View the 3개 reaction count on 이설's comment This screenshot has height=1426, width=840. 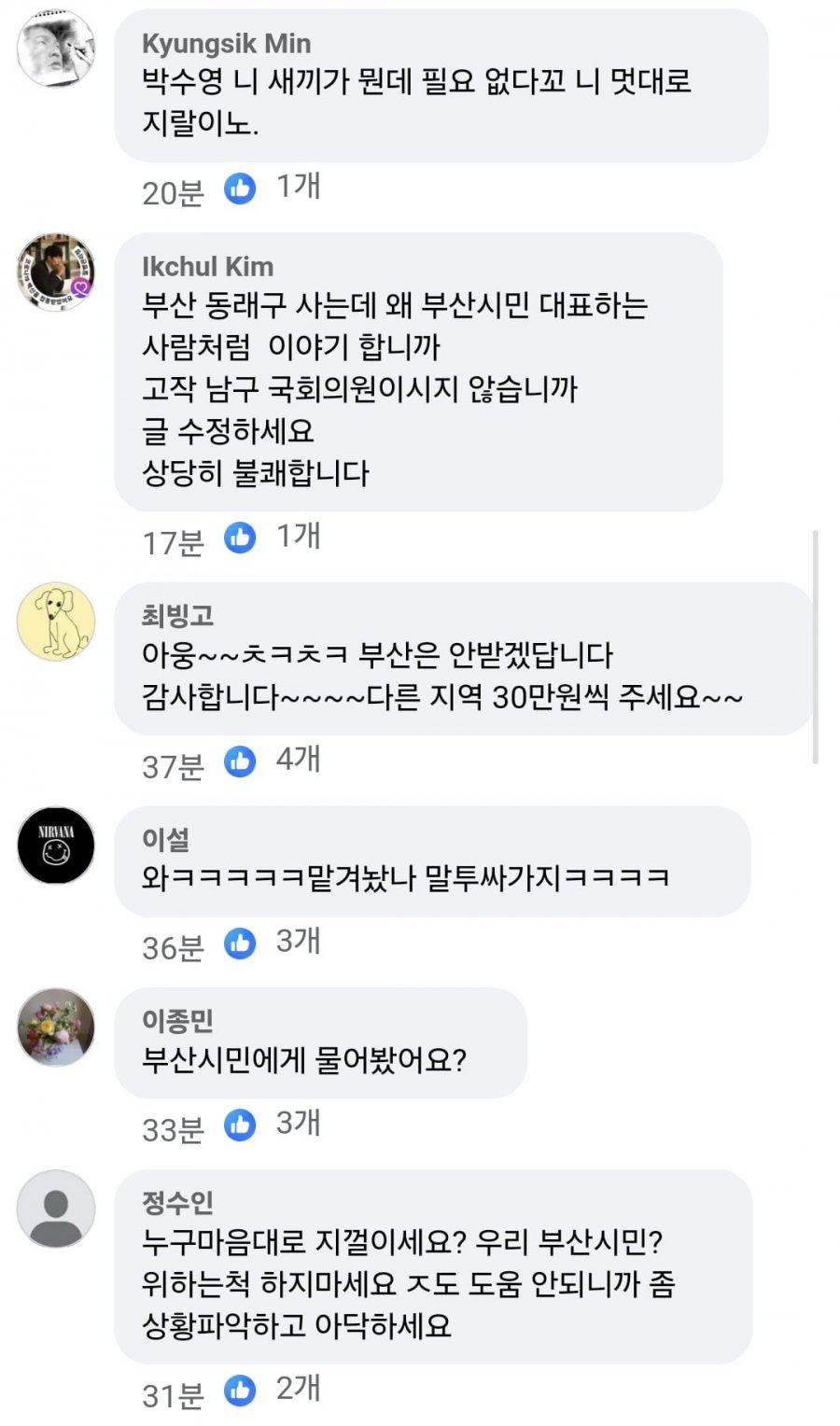(x=298, y=942)
